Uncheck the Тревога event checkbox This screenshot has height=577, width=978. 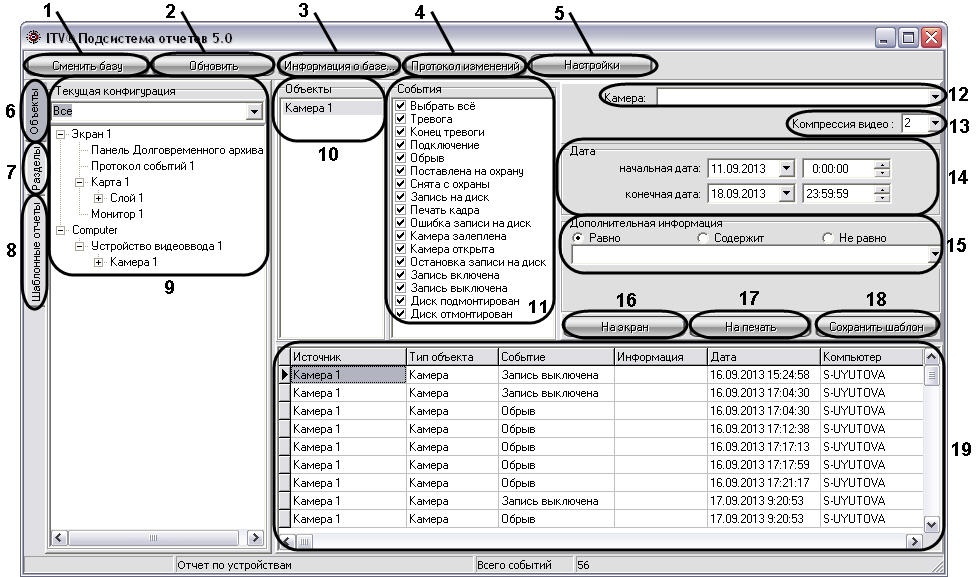(401, 118)
